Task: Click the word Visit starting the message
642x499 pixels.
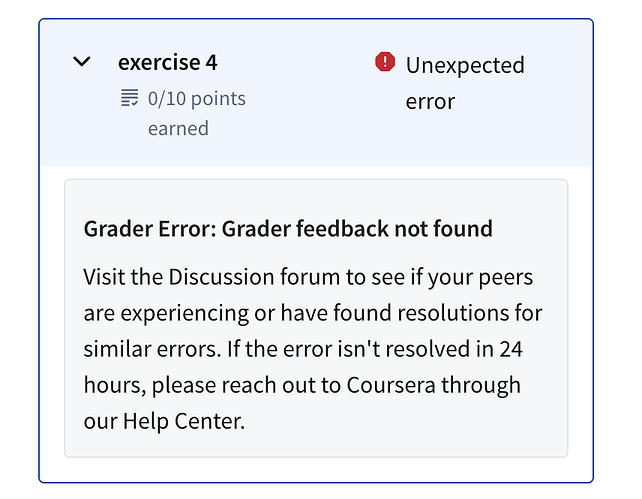Action: coord(104,277)
